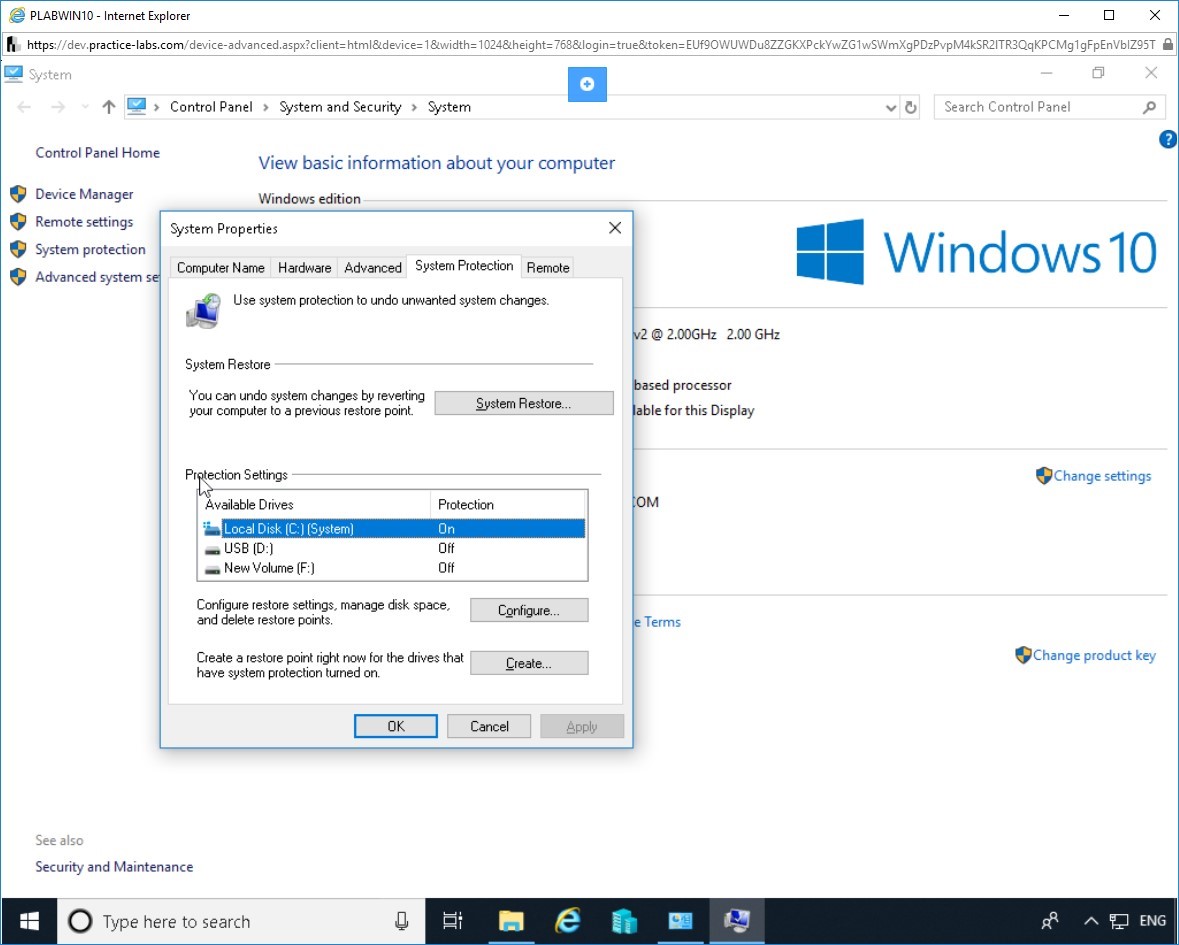Screen dimensions: 1179x945
Task: Switch to Advanced tab
Action: pos(373,268)
